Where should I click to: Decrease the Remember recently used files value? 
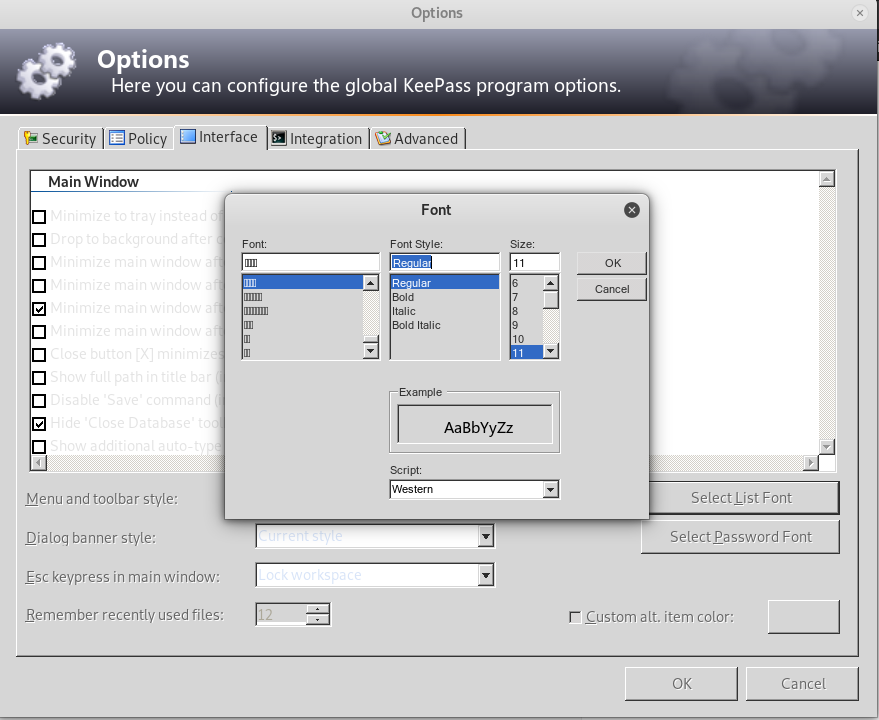click(318, 620)
